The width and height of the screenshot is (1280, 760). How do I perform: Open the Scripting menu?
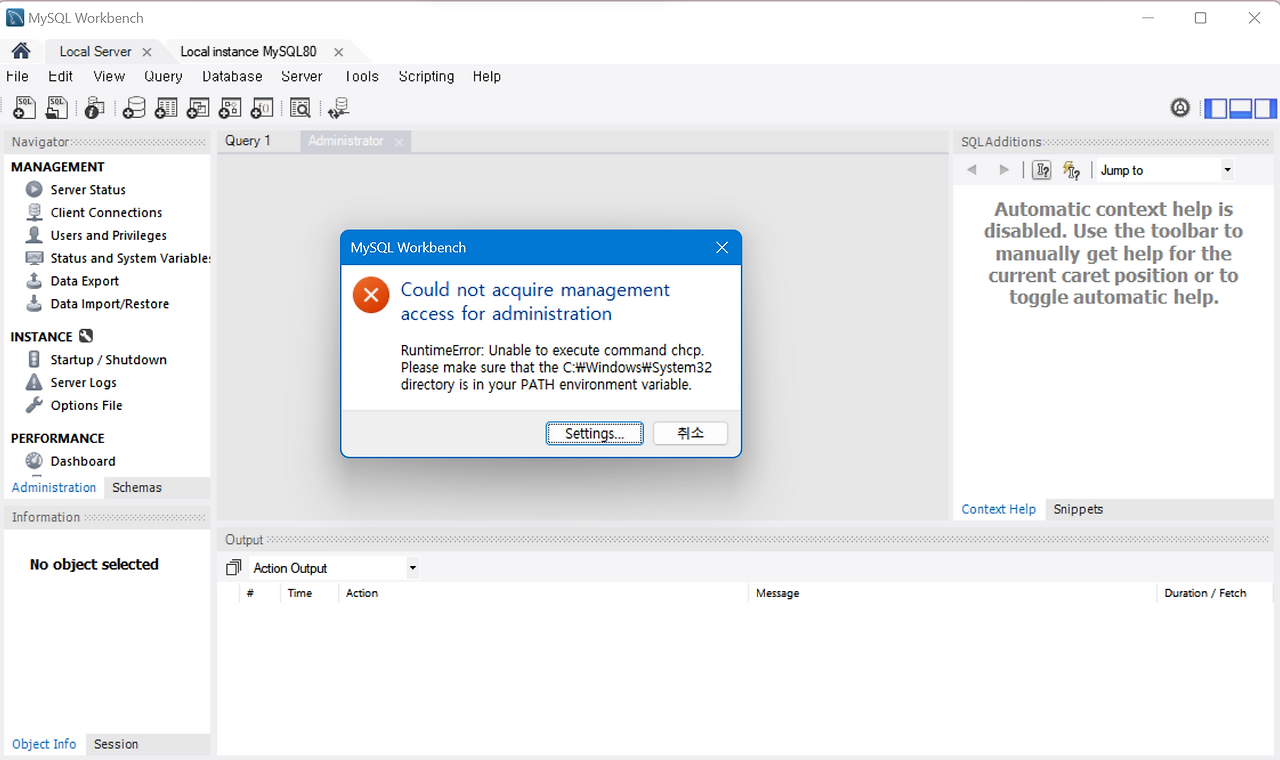point(426,77)
